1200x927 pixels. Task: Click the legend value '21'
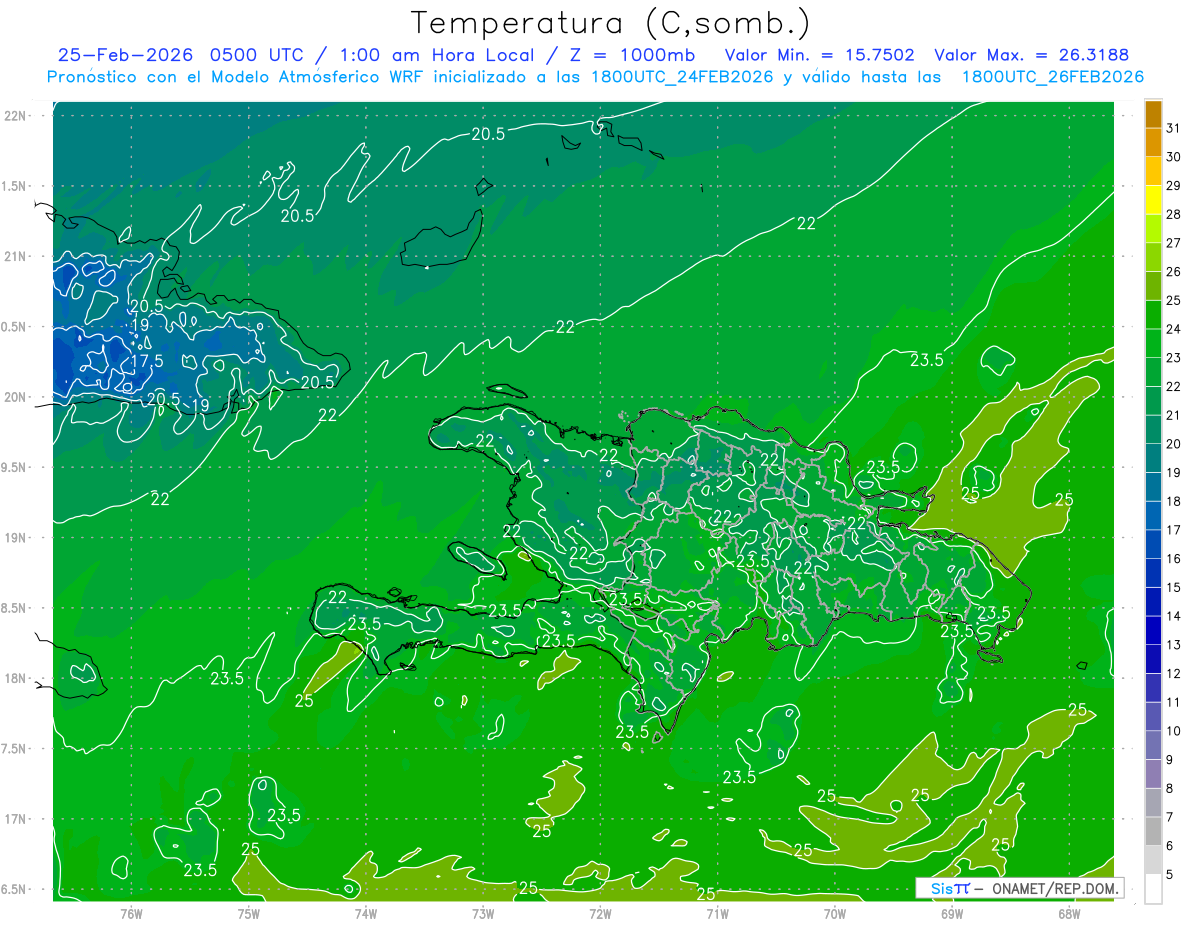(x=1174, y=415)
